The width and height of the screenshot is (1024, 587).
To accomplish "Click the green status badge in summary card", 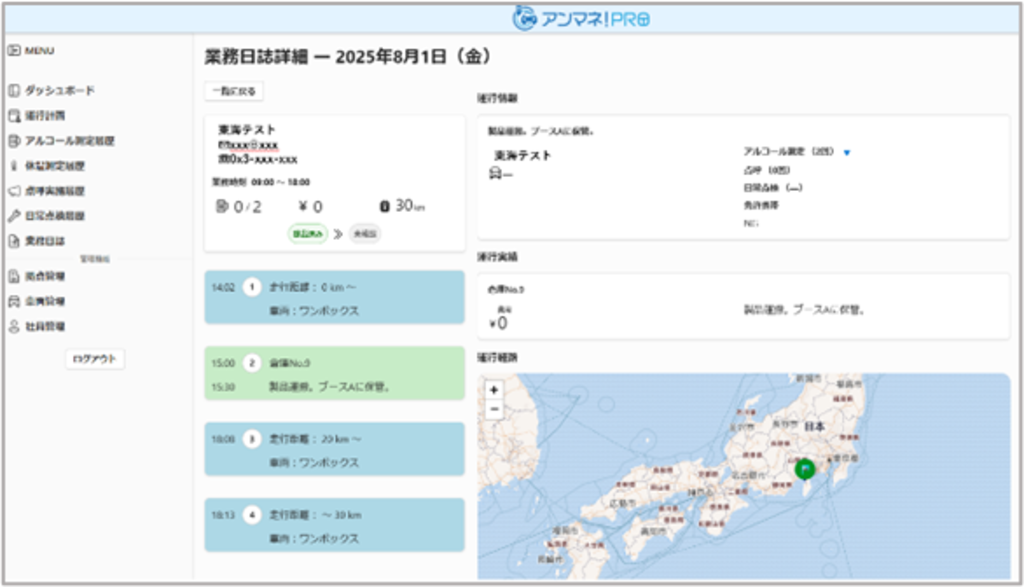I will tap(304, 233).
